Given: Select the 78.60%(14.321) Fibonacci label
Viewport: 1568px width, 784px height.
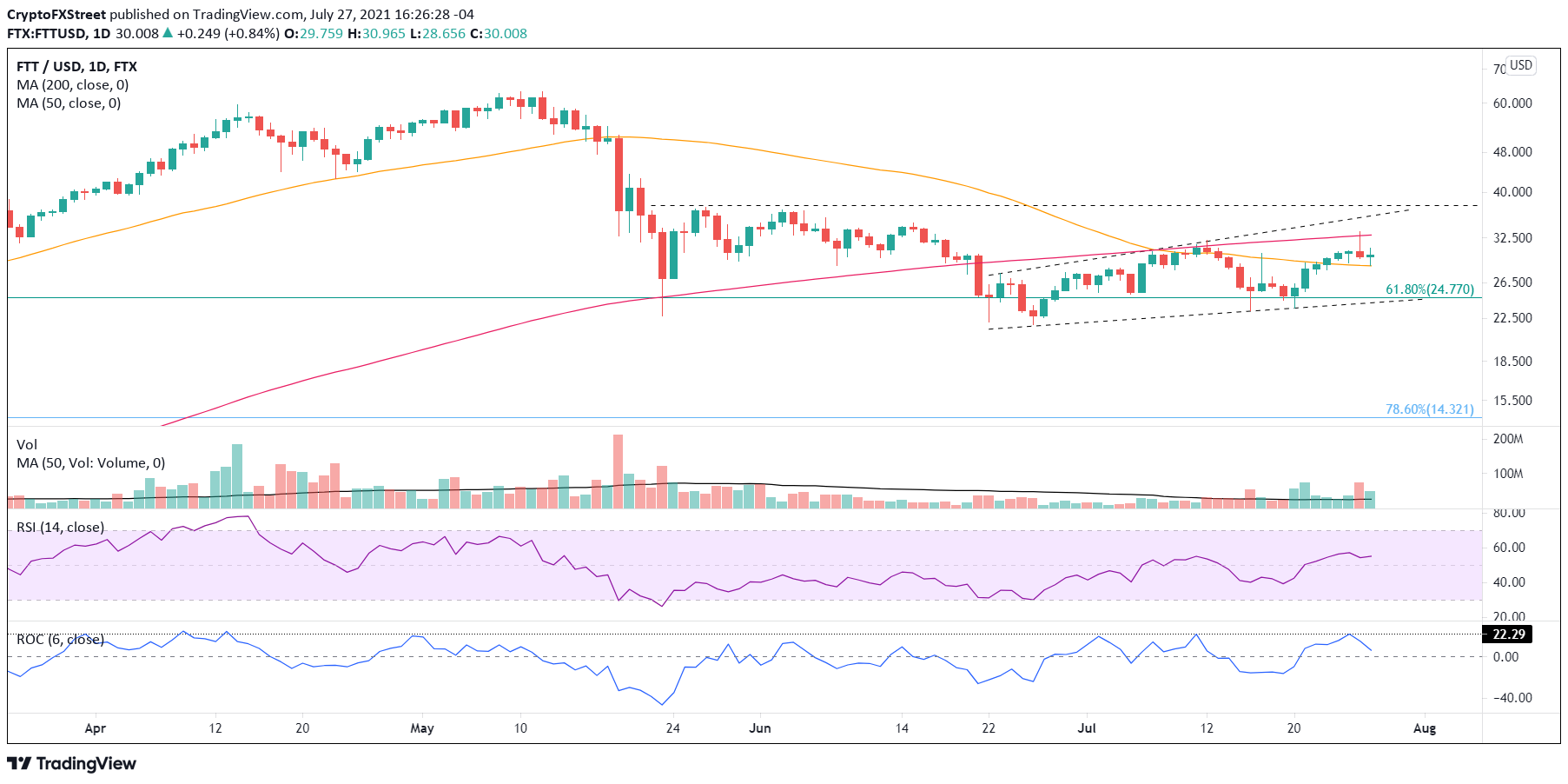Looking at the screenshot, I should point(1429,409).
